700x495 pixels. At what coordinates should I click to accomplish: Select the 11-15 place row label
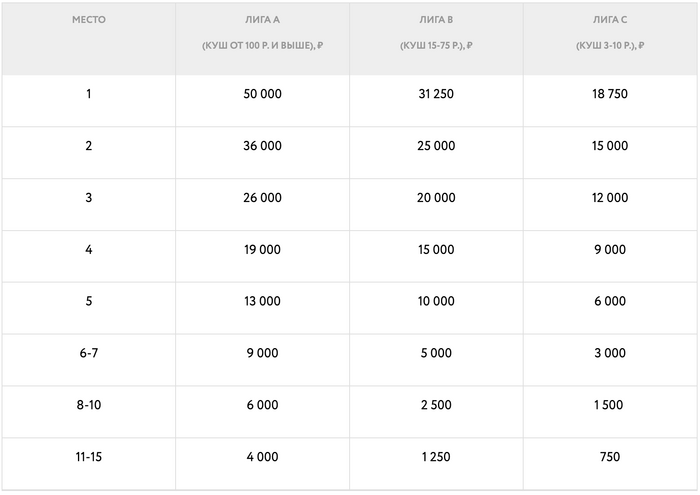pos(89,457)
